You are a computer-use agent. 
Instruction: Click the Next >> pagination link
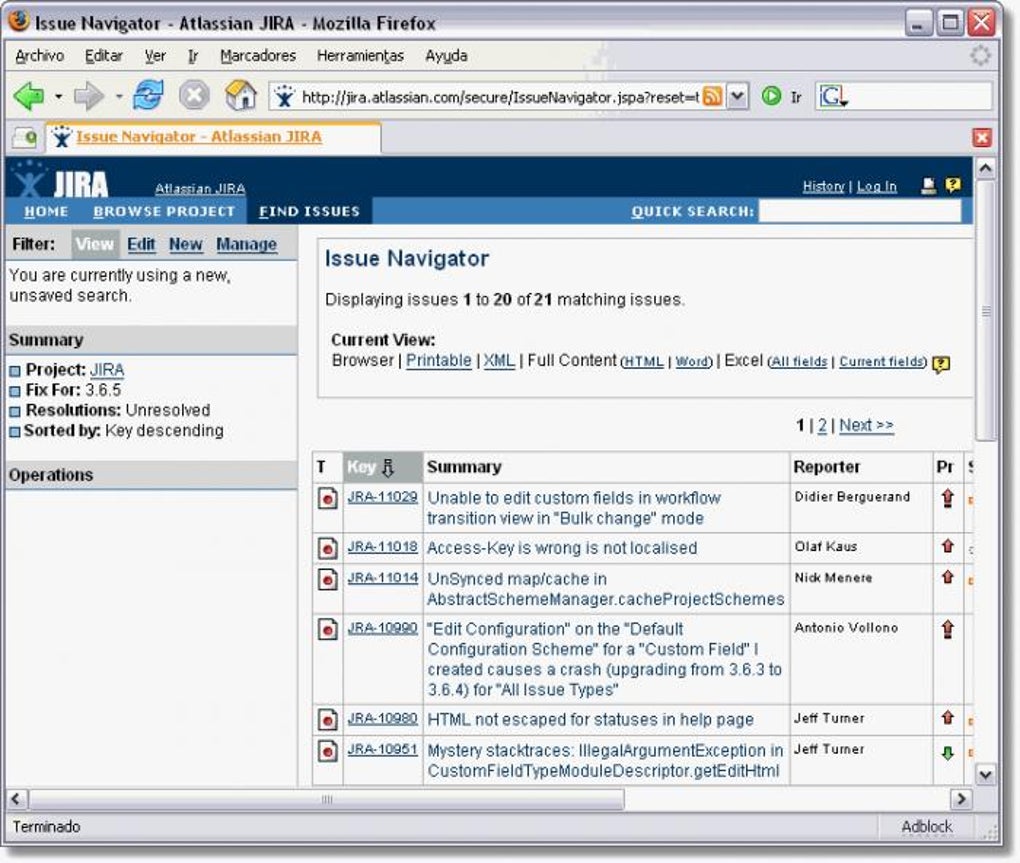866,425
